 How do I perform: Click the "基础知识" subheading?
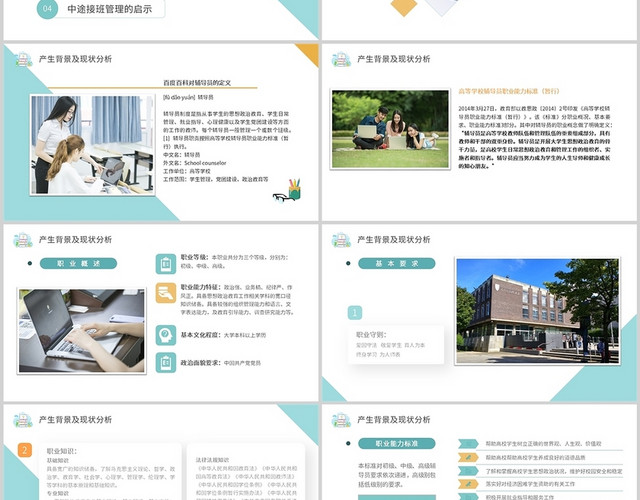tap(58, 460)
